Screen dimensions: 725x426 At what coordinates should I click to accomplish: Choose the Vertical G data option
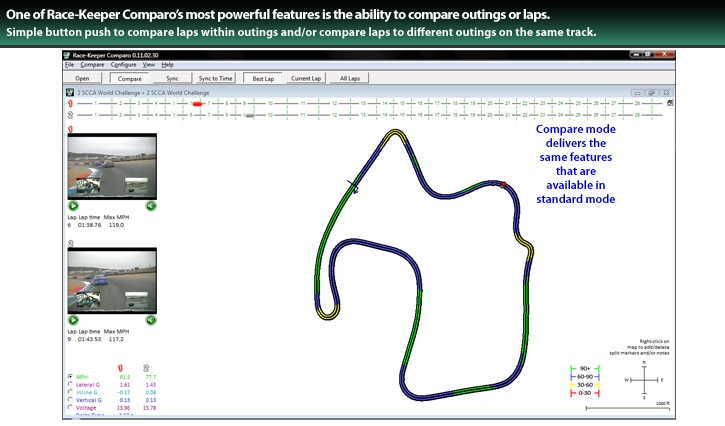[69, 401]
